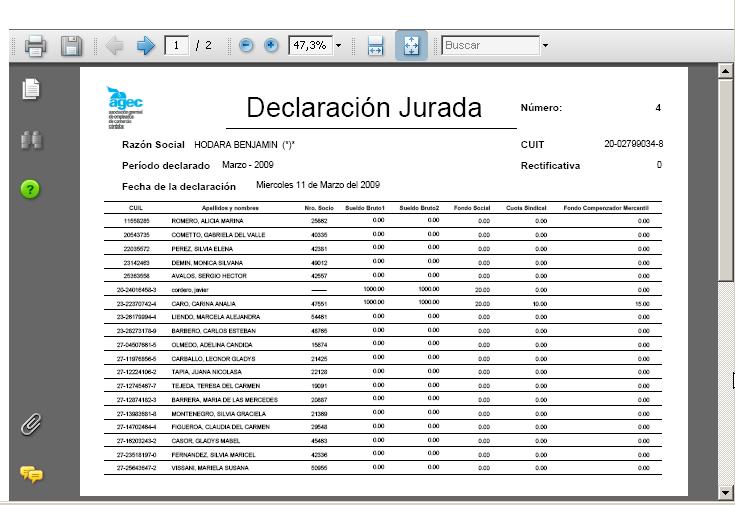Select the row OLMEDO, ADELINA CANDIDA
The width and height of the screenshot is (735, 505).
click(x=383, y=345)
